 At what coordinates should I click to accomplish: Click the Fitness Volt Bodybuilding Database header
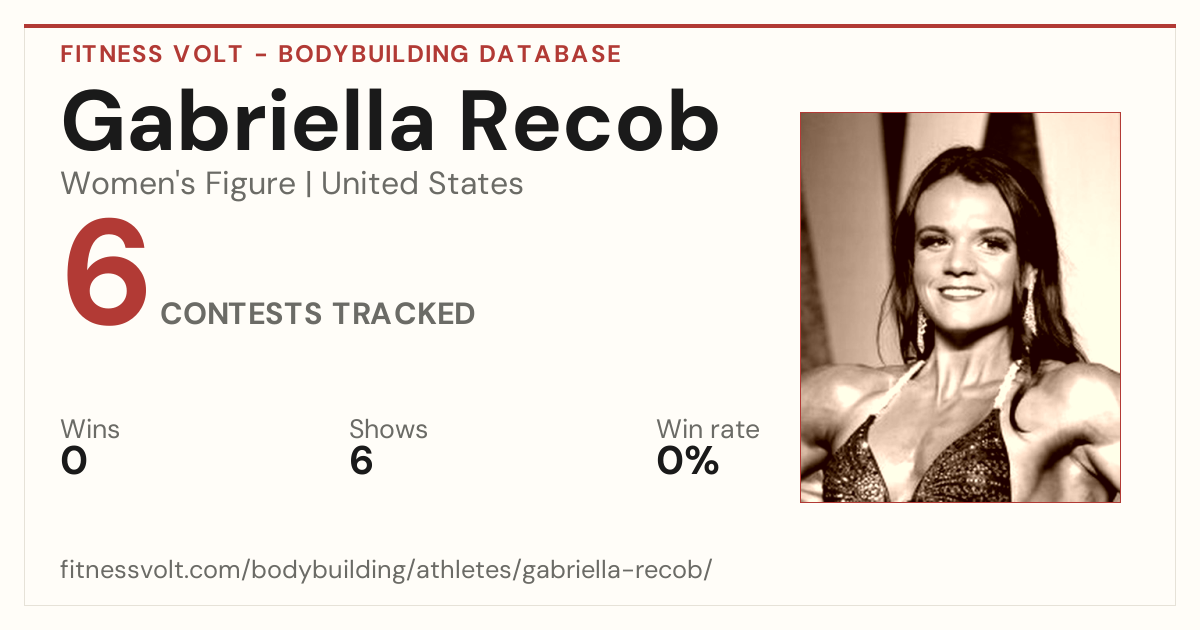coord(341,54)
